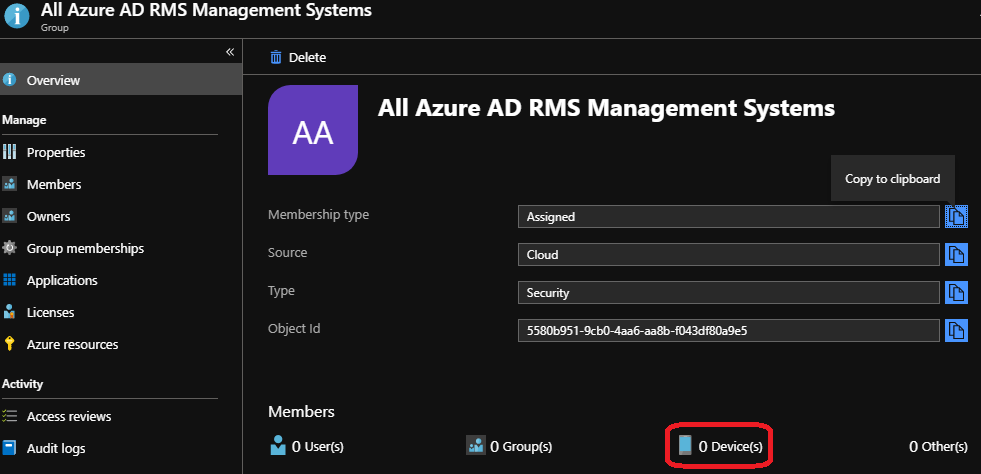Screen dimensions: 981x474
Task: Open the Licenses page
Action: click(50, 312)
